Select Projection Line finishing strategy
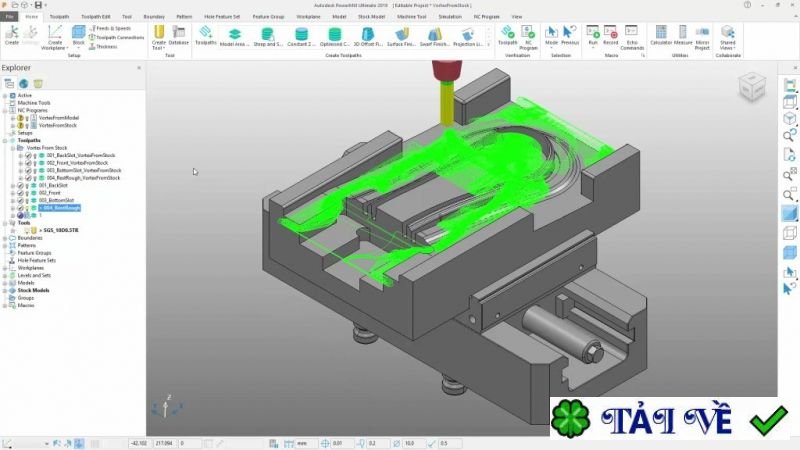This screenshot has height=450, width=800. (468, 37)
